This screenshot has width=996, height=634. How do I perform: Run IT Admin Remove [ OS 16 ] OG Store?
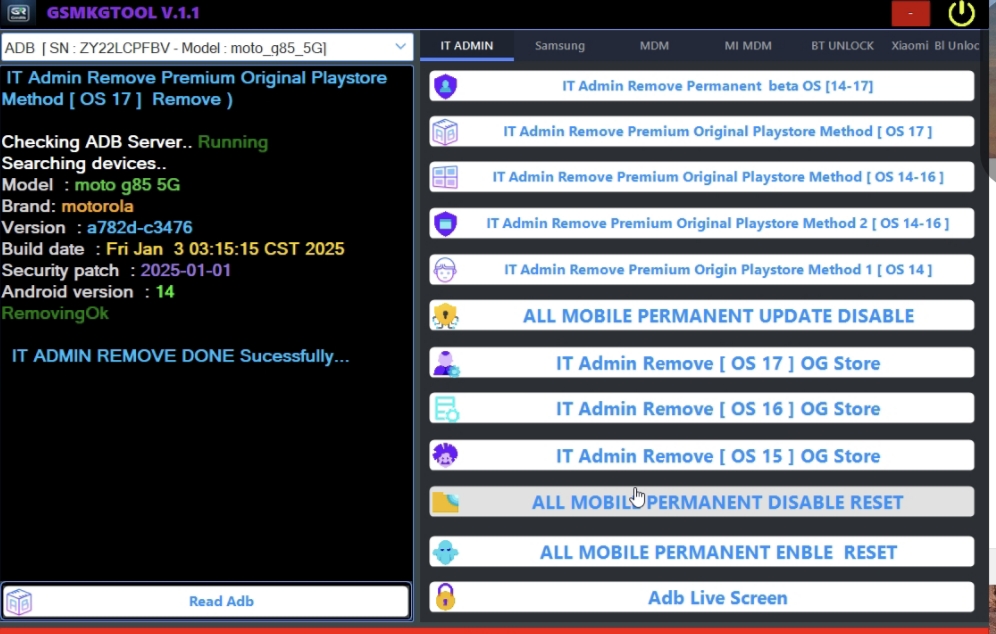701,408
